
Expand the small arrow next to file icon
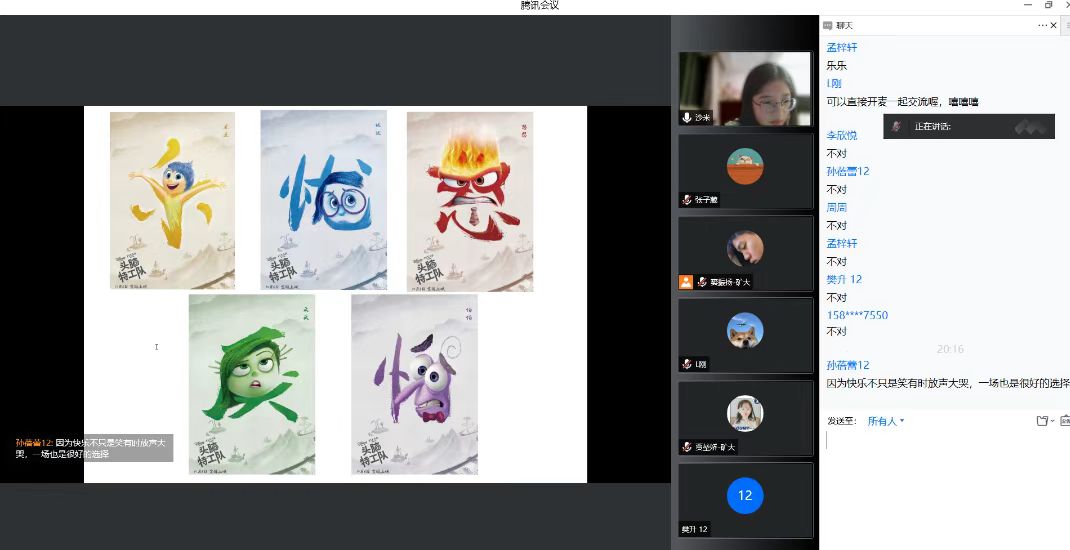point(1052,421)
